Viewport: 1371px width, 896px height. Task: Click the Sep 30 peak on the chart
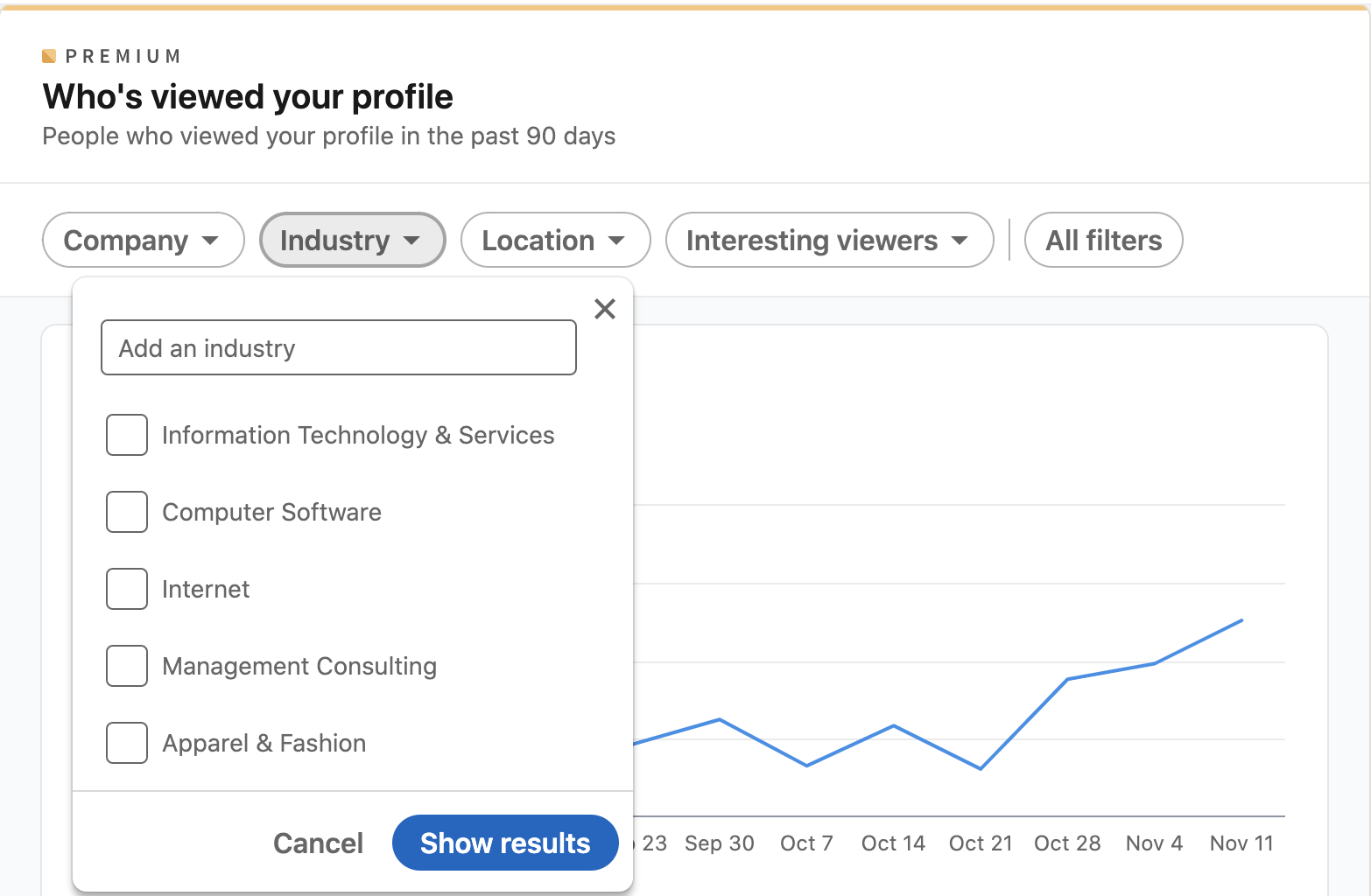point(720,719)
